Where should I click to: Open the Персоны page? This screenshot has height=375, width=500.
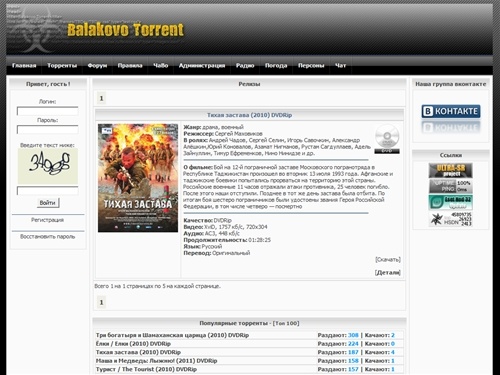(x=311, y=66)
